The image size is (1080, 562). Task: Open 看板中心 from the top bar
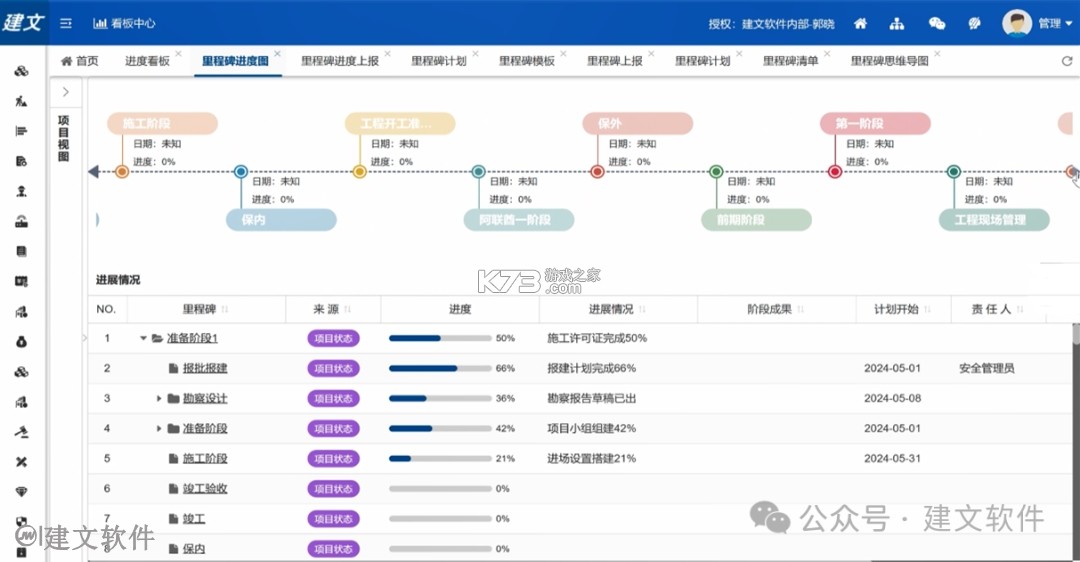click(x=125, y=23)
